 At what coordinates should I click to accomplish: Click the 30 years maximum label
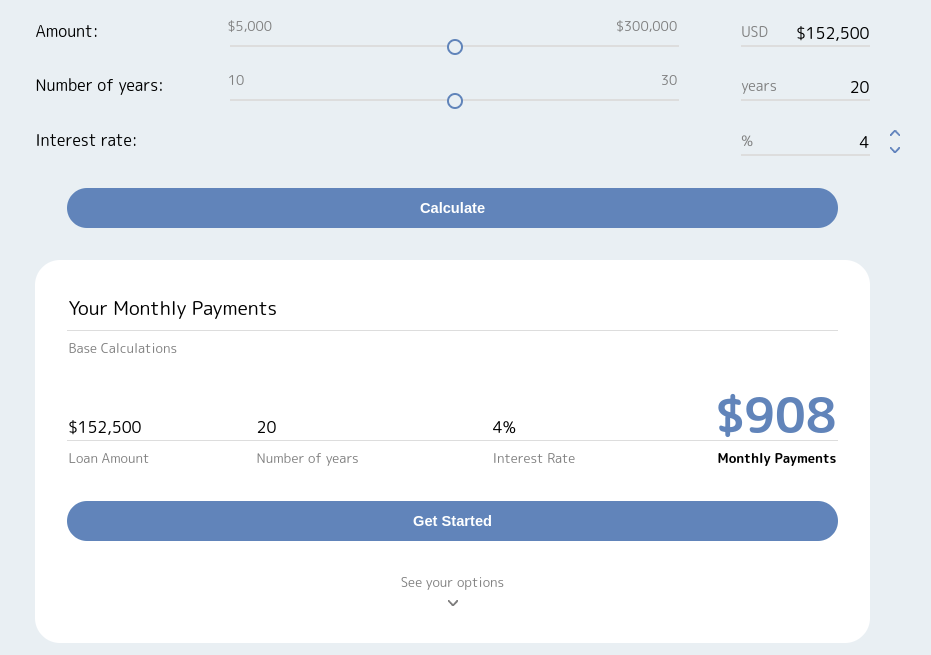pyautogui.click(x=668, y=80)
